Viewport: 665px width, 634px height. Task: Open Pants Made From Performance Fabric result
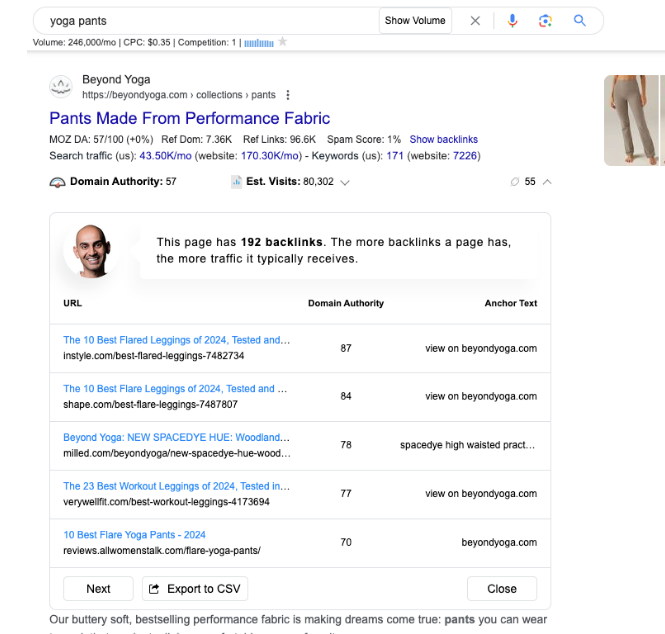189,118
